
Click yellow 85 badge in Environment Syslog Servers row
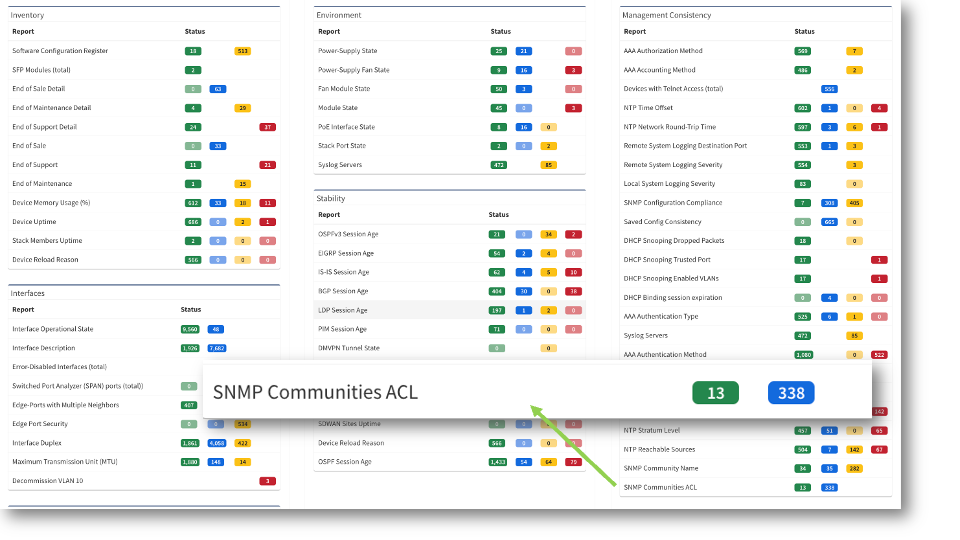coord(548,165)
